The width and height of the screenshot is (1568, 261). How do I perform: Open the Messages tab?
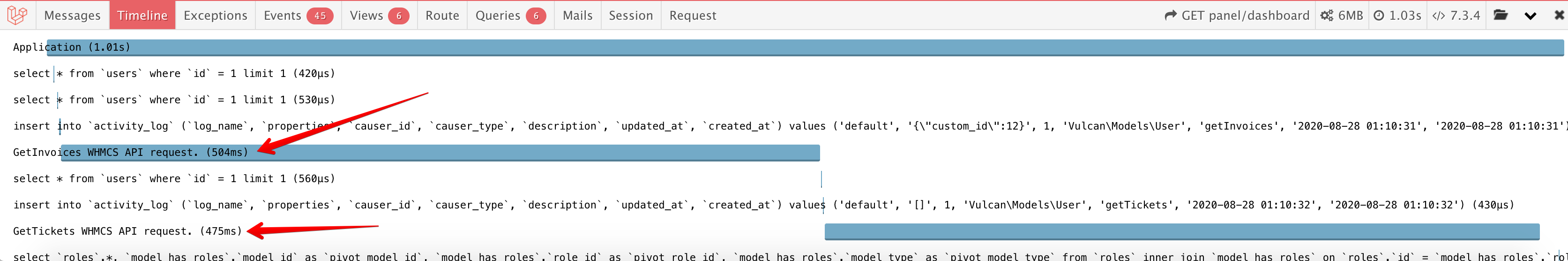(x=73, y=15)
